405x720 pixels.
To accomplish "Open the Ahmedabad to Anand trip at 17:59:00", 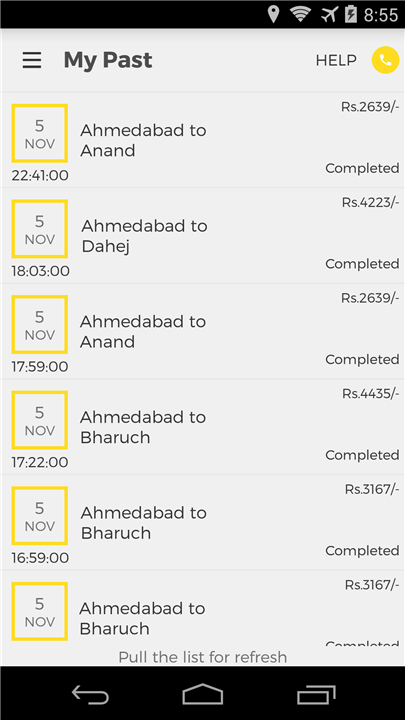I will click(202, 332).
